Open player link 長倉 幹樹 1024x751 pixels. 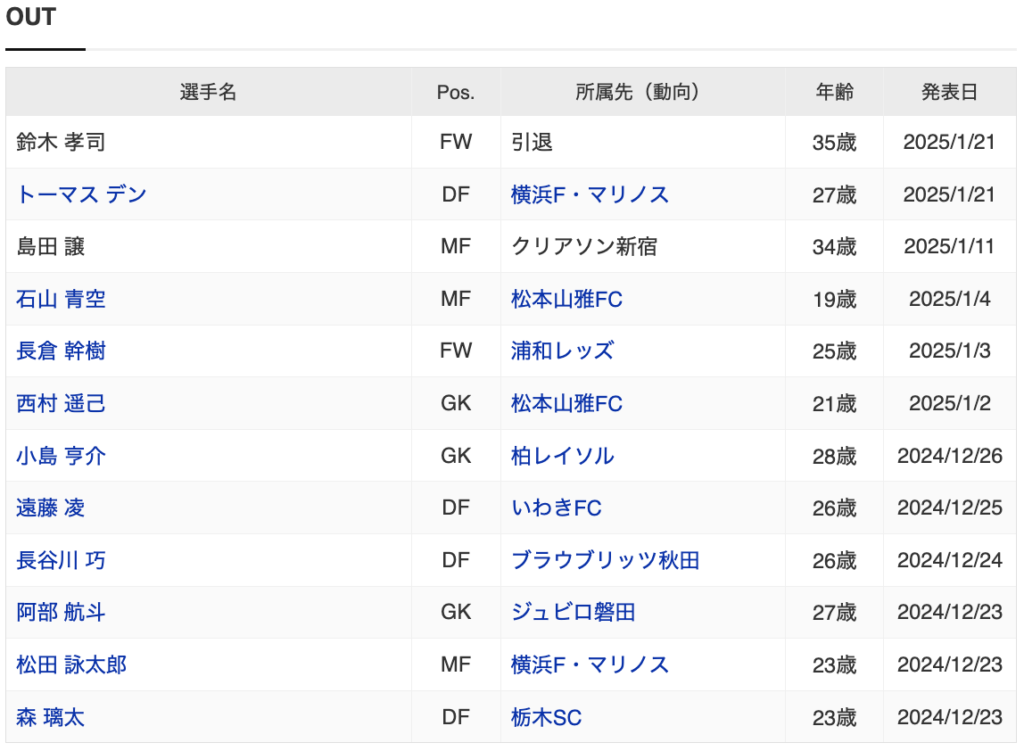click(x=61, y=351)
